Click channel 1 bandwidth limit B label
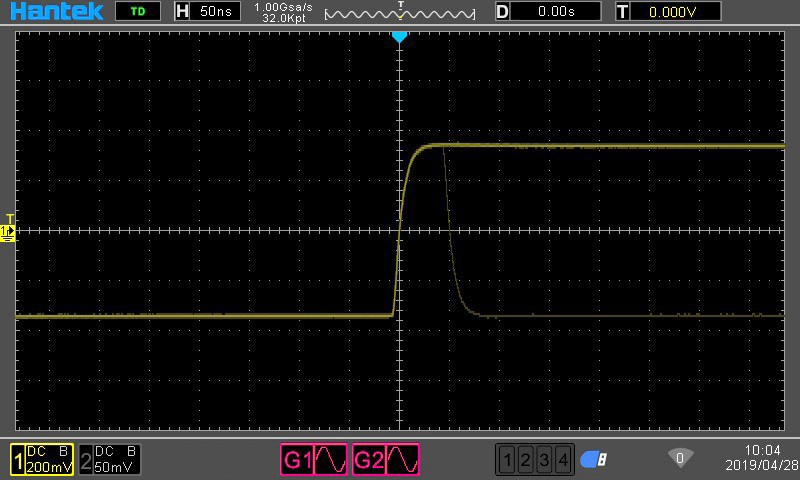800x480 pixels. (x=63, y=451)
